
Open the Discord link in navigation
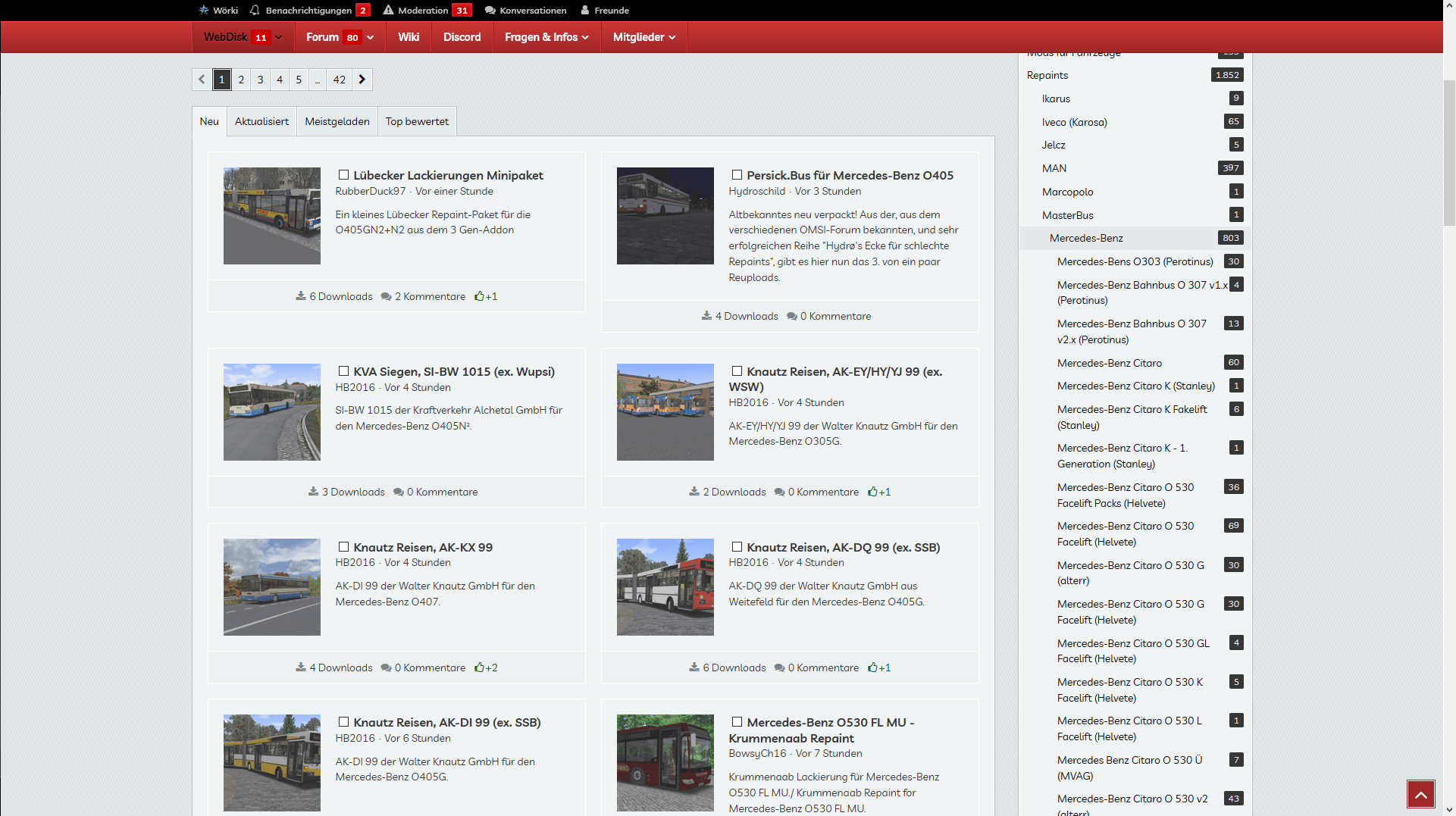tap(462, 37)
